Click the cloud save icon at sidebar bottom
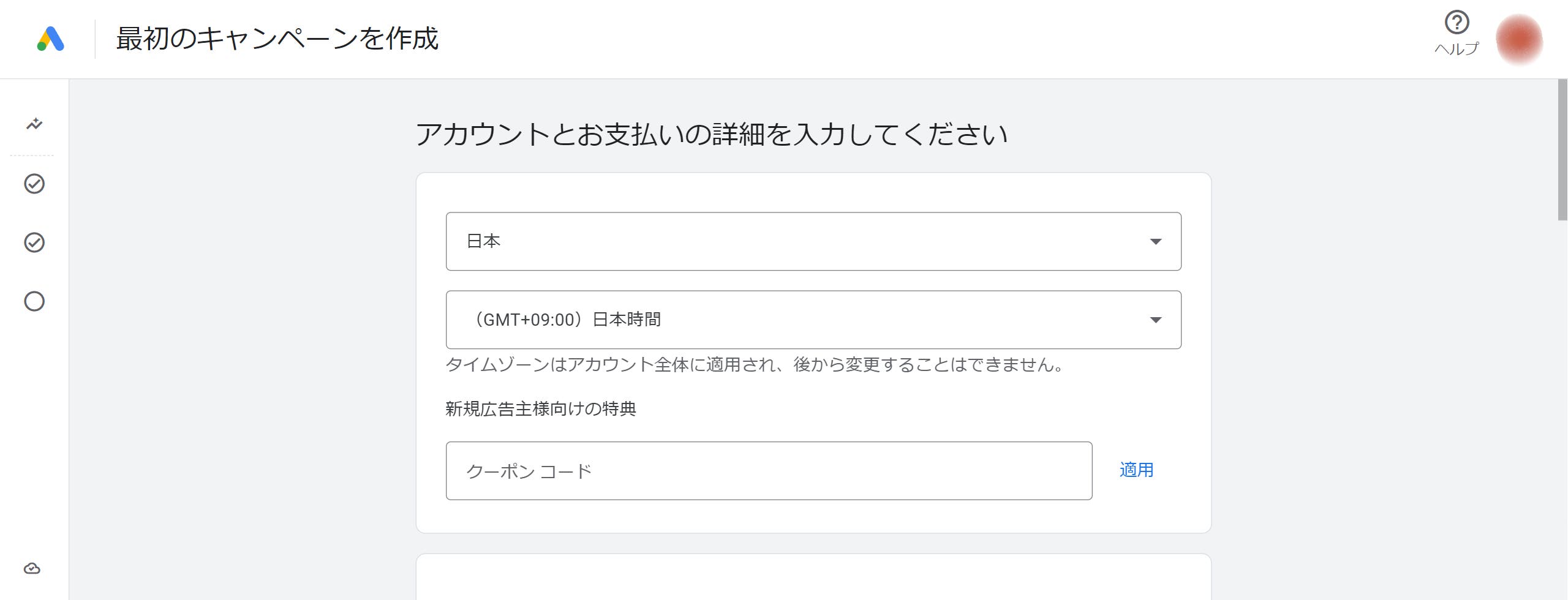1568x600 pixels. (x=32, y=568)
